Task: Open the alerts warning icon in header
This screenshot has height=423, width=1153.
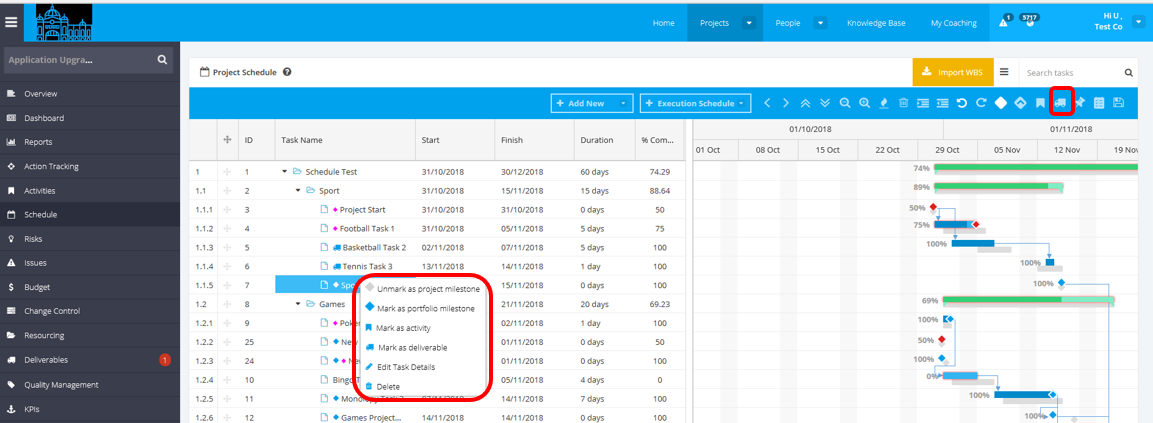Action: 1004,22
